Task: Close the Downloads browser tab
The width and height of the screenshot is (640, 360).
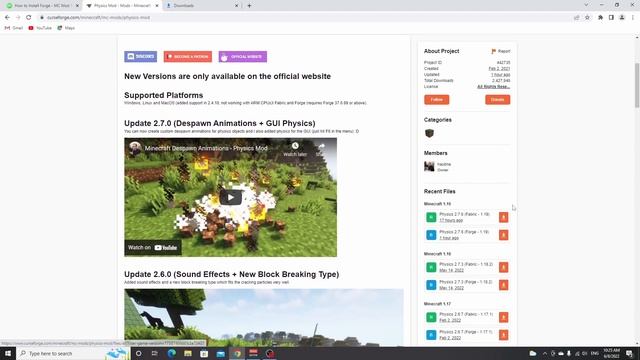Action: point(236,6)
